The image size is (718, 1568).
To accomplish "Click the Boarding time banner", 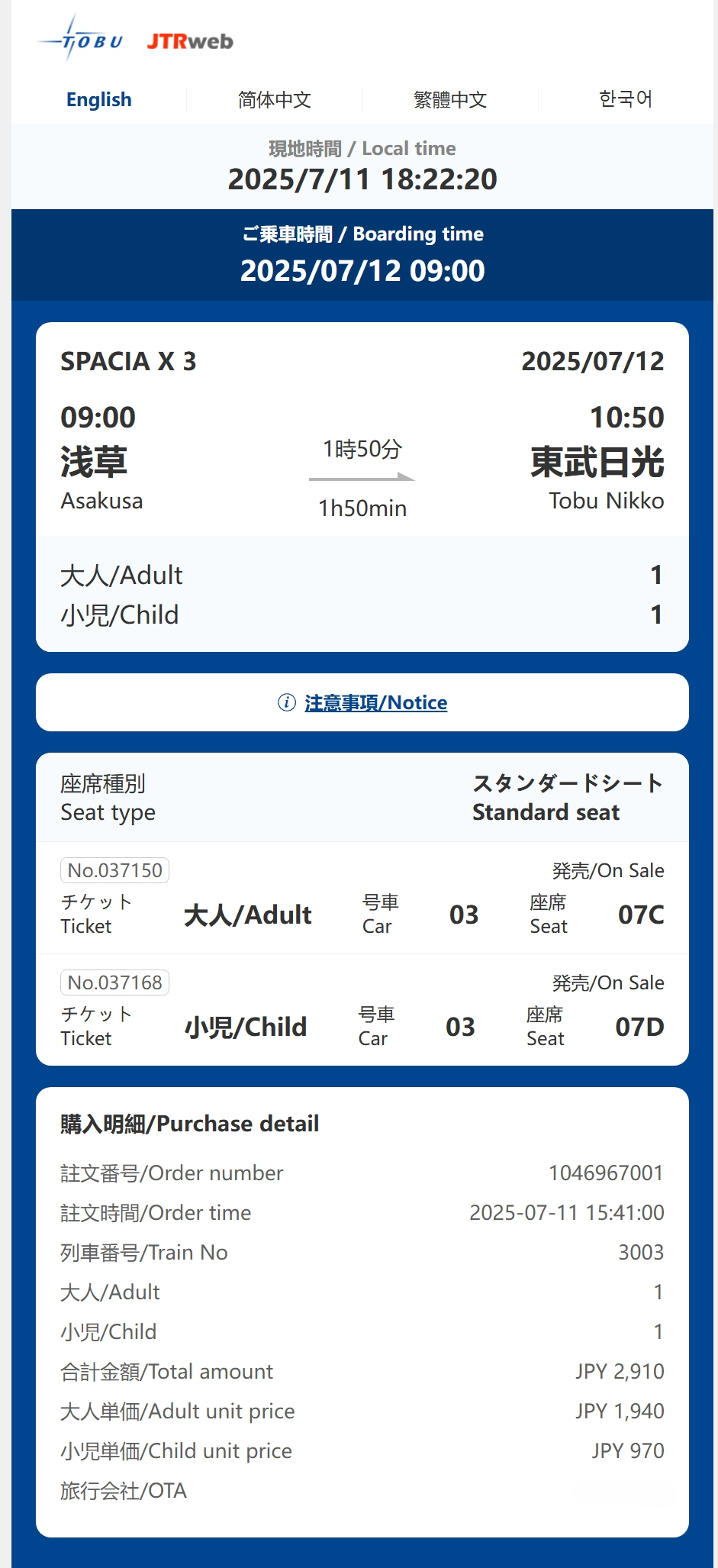I will [x=362, y=254].
